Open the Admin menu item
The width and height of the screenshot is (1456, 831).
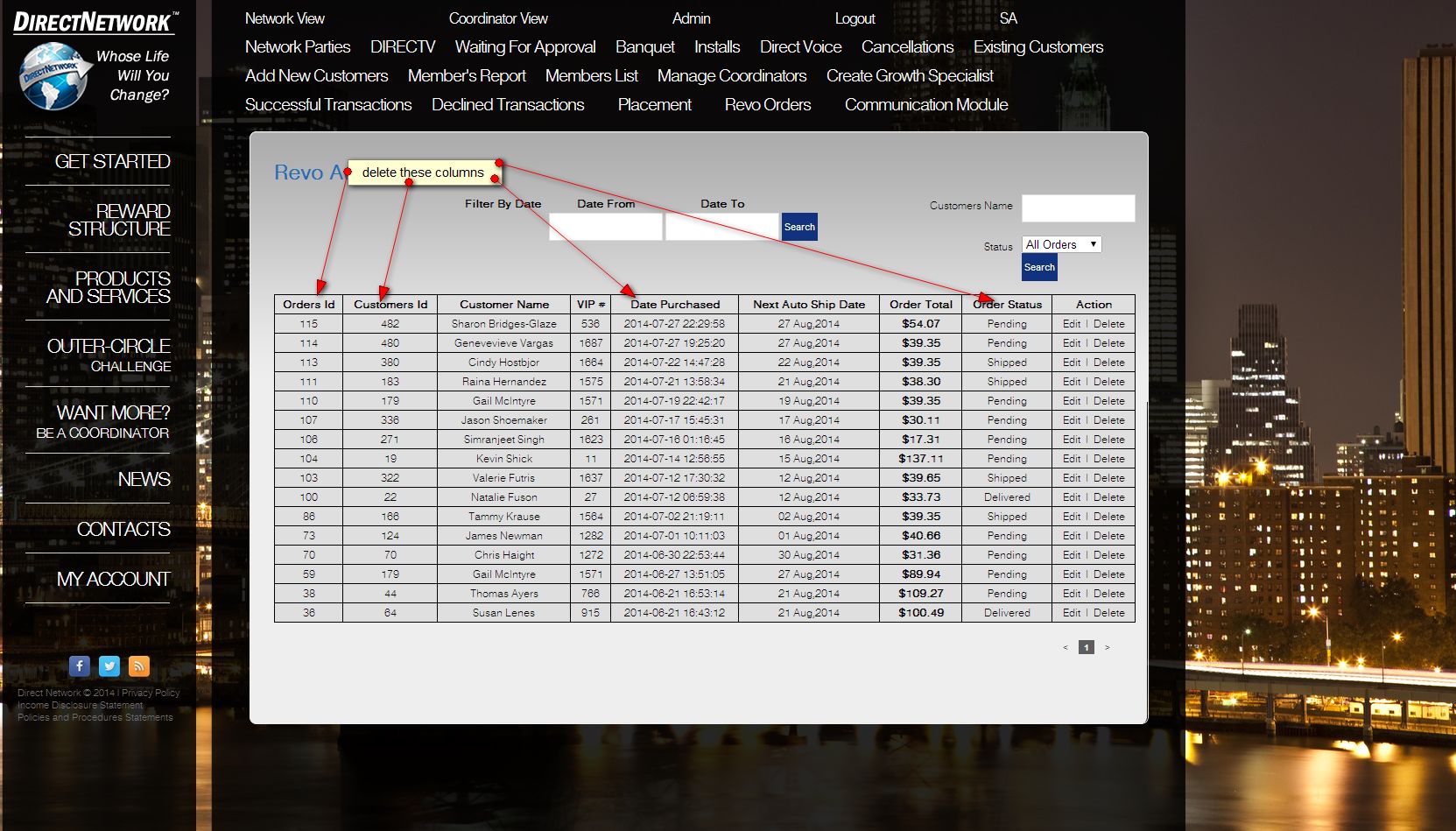(x=692, y=18)
